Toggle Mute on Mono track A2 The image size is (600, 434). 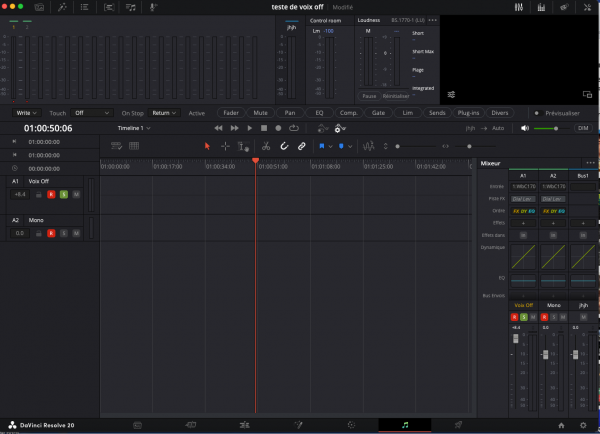pos(76,233)
